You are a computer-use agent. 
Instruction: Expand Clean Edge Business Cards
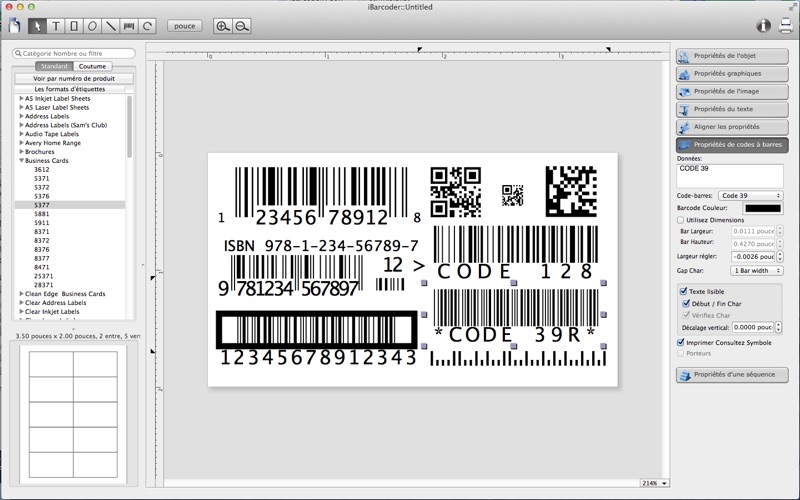coord(21,294)
